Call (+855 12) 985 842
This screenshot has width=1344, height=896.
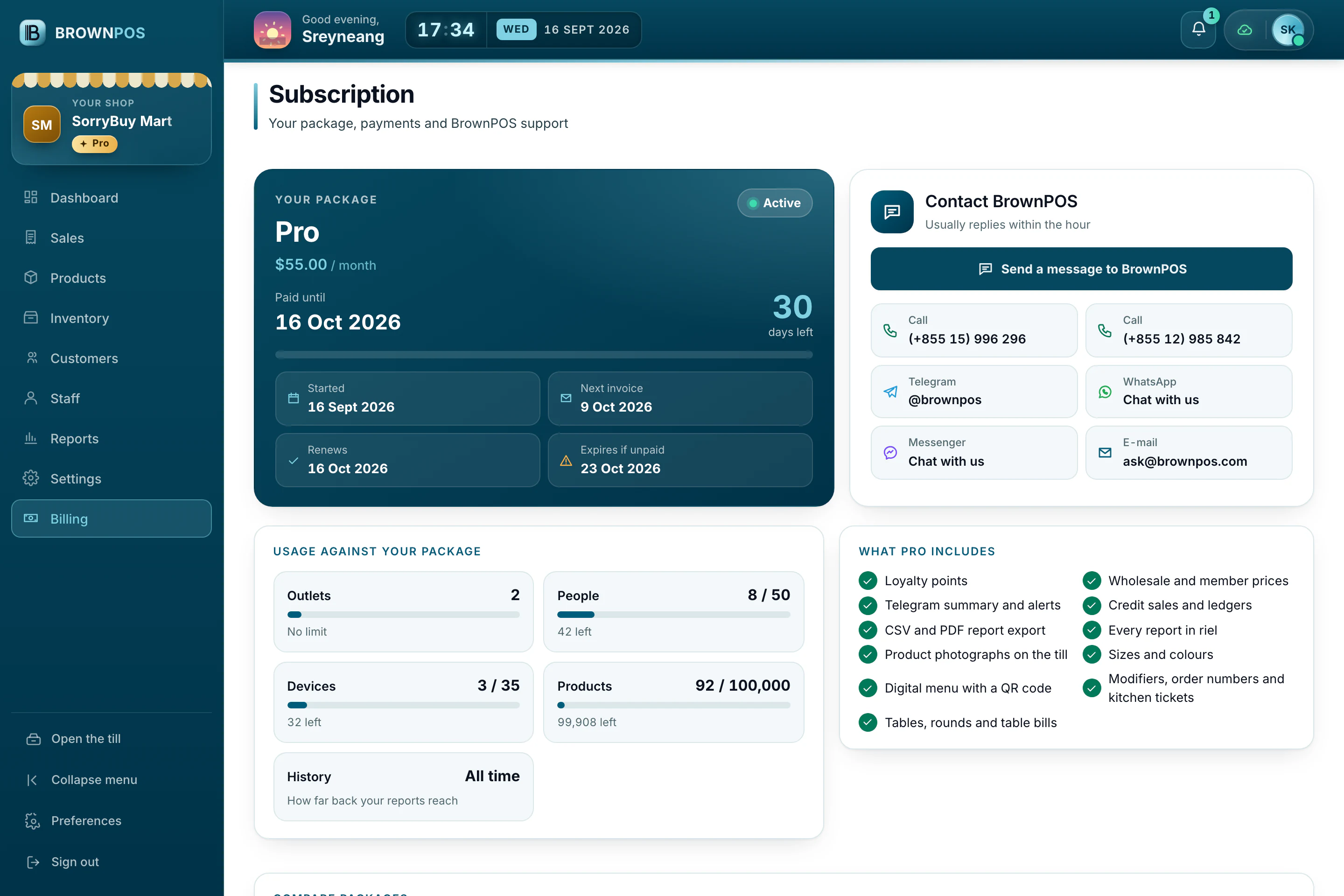pyautogui.click(x=1189, y=330)
